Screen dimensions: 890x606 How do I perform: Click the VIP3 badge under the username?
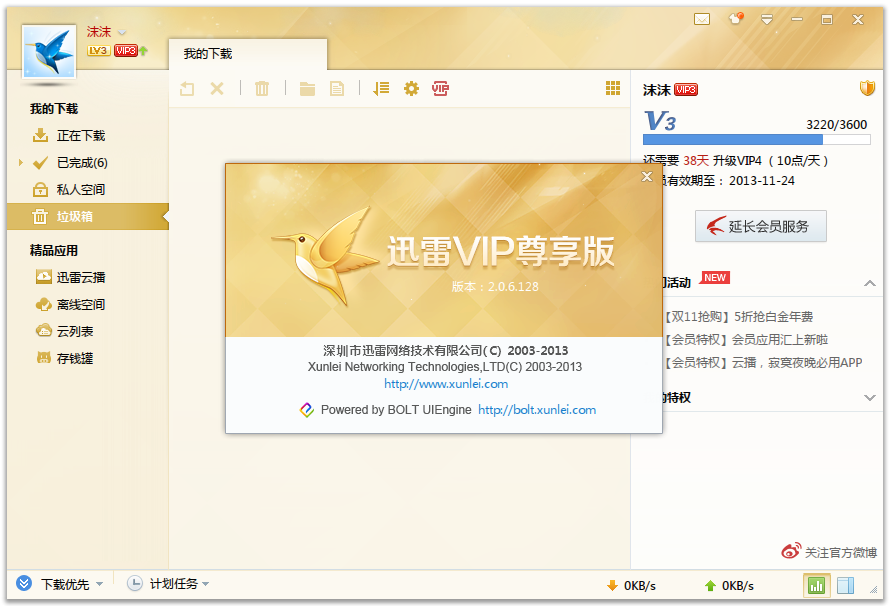(125, 50)
